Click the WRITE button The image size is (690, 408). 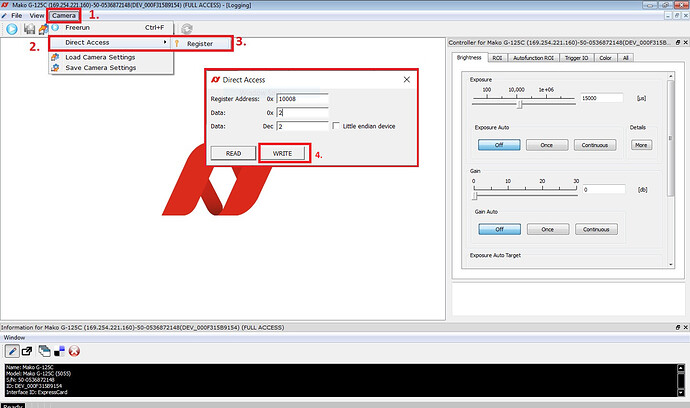point(282,153)
